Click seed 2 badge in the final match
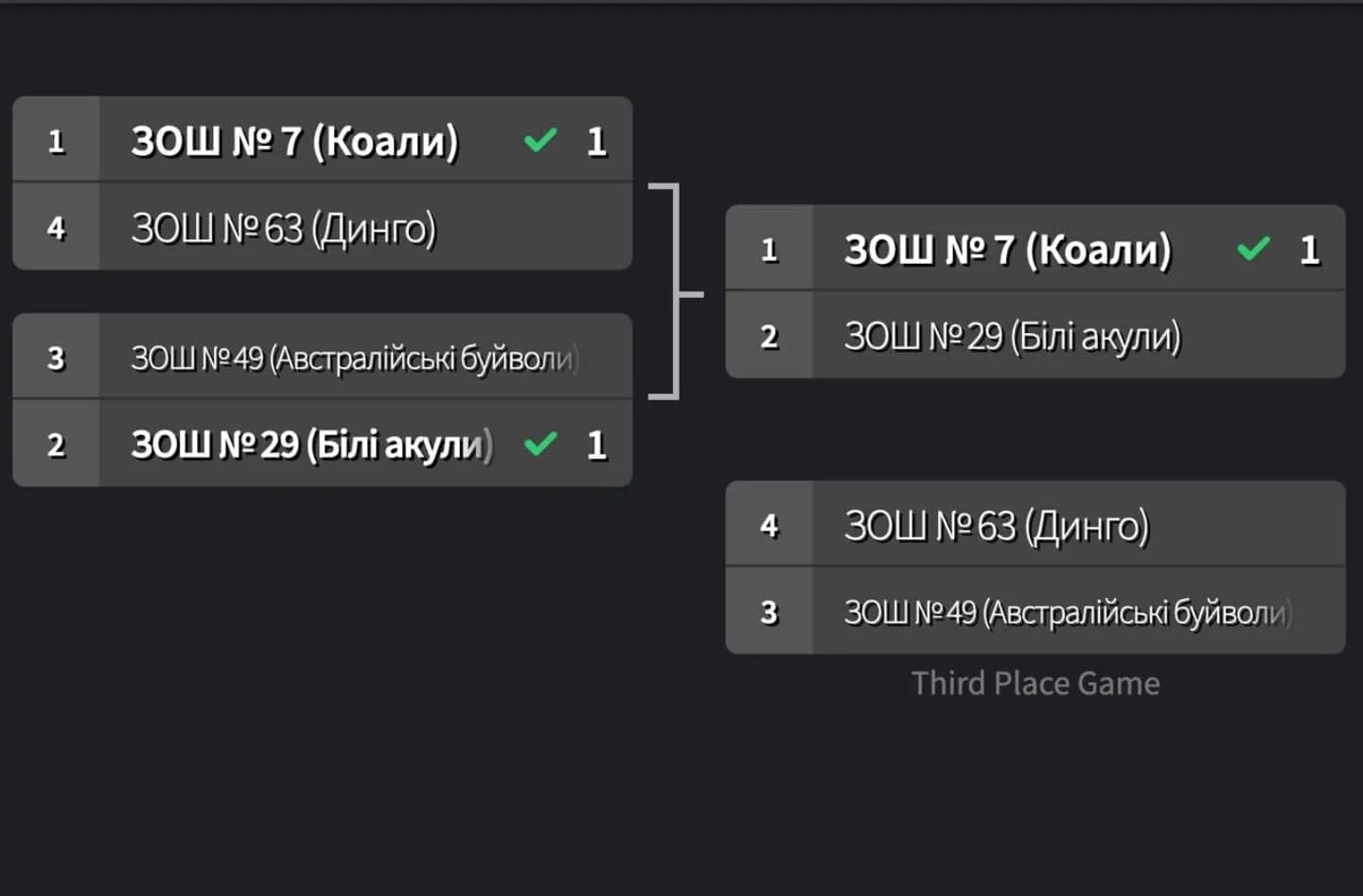Image resolution: width=1363 pixels, height=896 pixels. [769, 336]
